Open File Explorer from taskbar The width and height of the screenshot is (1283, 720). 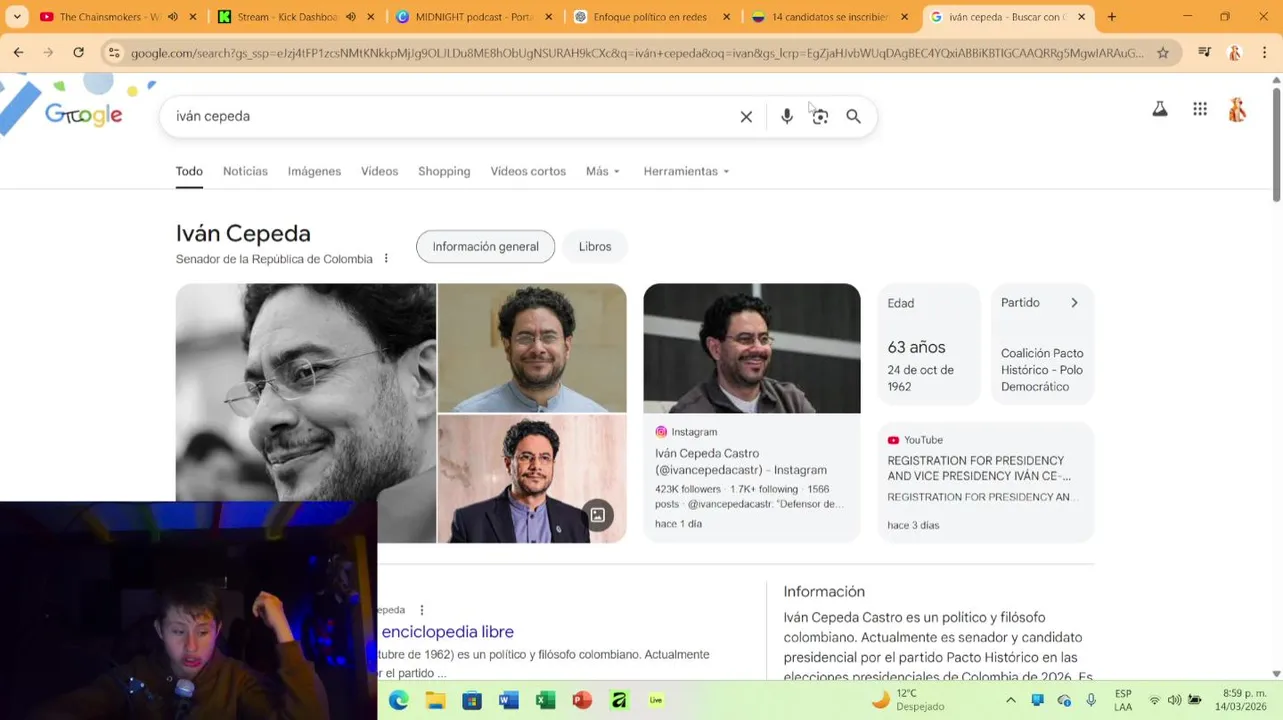tap(435, 700)
